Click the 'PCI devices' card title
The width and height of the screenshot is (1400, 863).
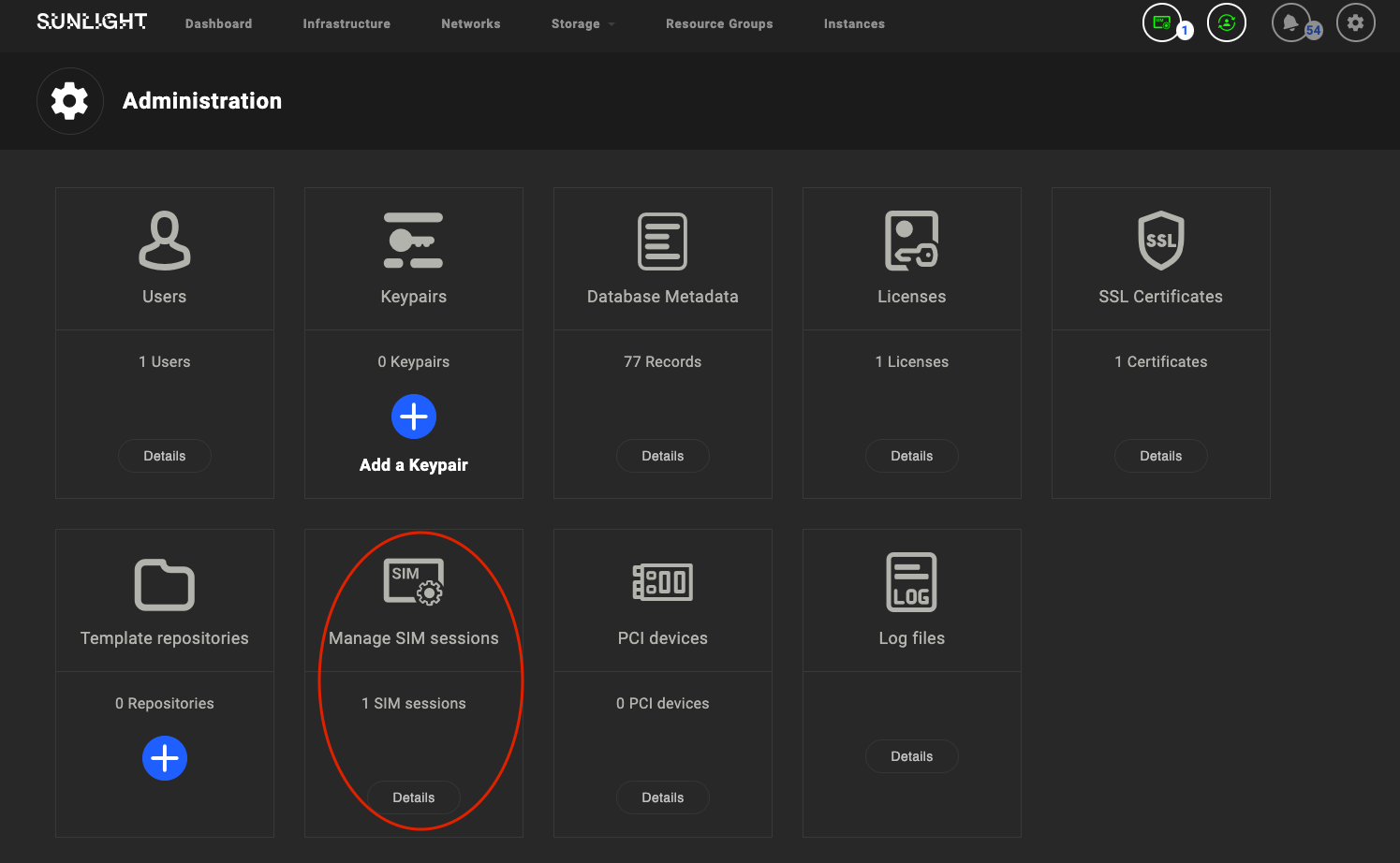click(x=663, y=638)
